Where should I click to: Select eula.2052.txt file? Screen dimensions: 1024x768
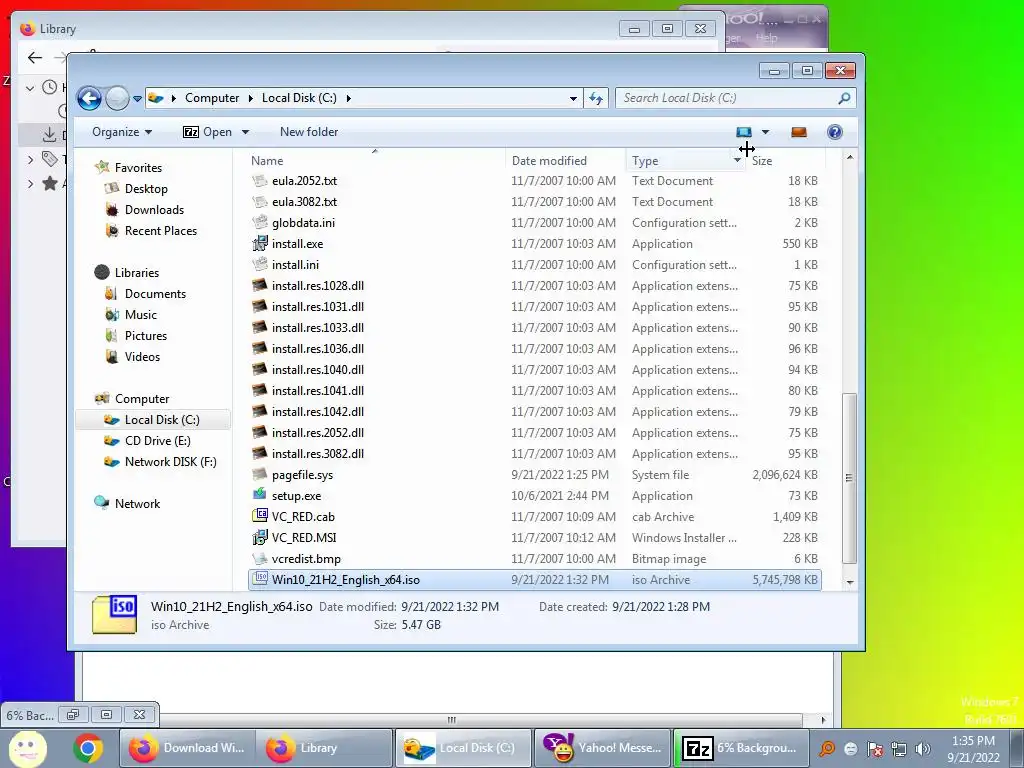pos(304,181)
